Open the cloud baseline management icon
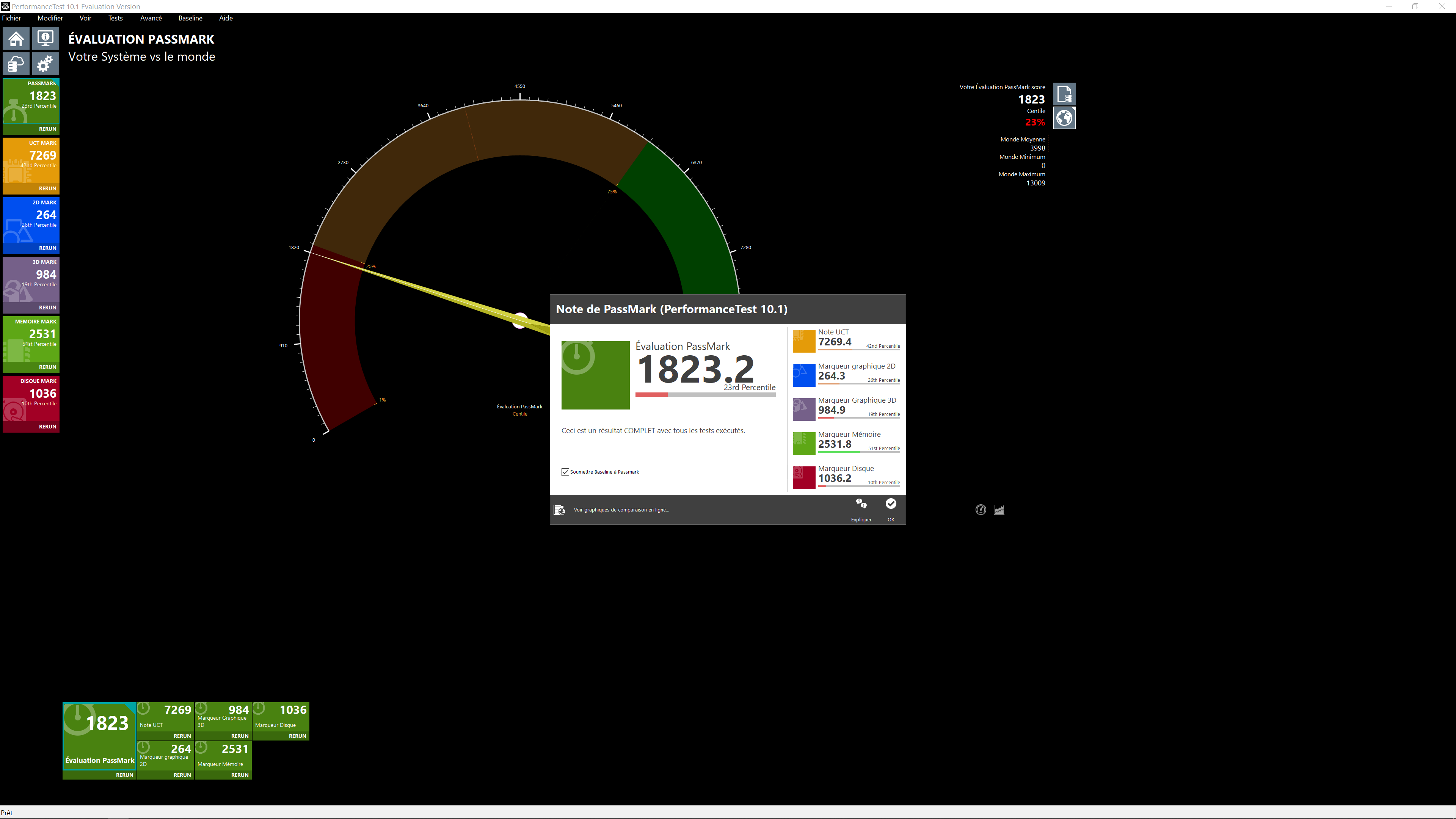 [16, 64]
